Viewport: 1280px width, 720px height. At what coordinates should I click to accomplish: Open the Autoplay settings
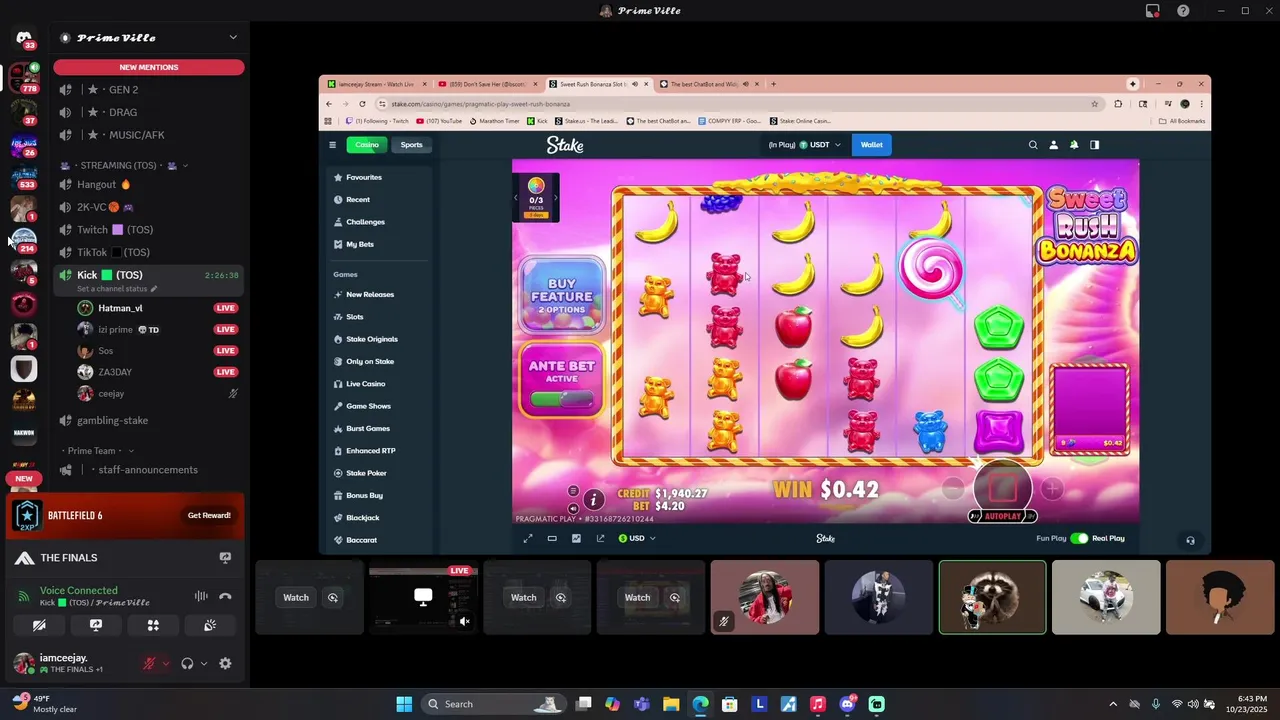(x=1003, y=516)
